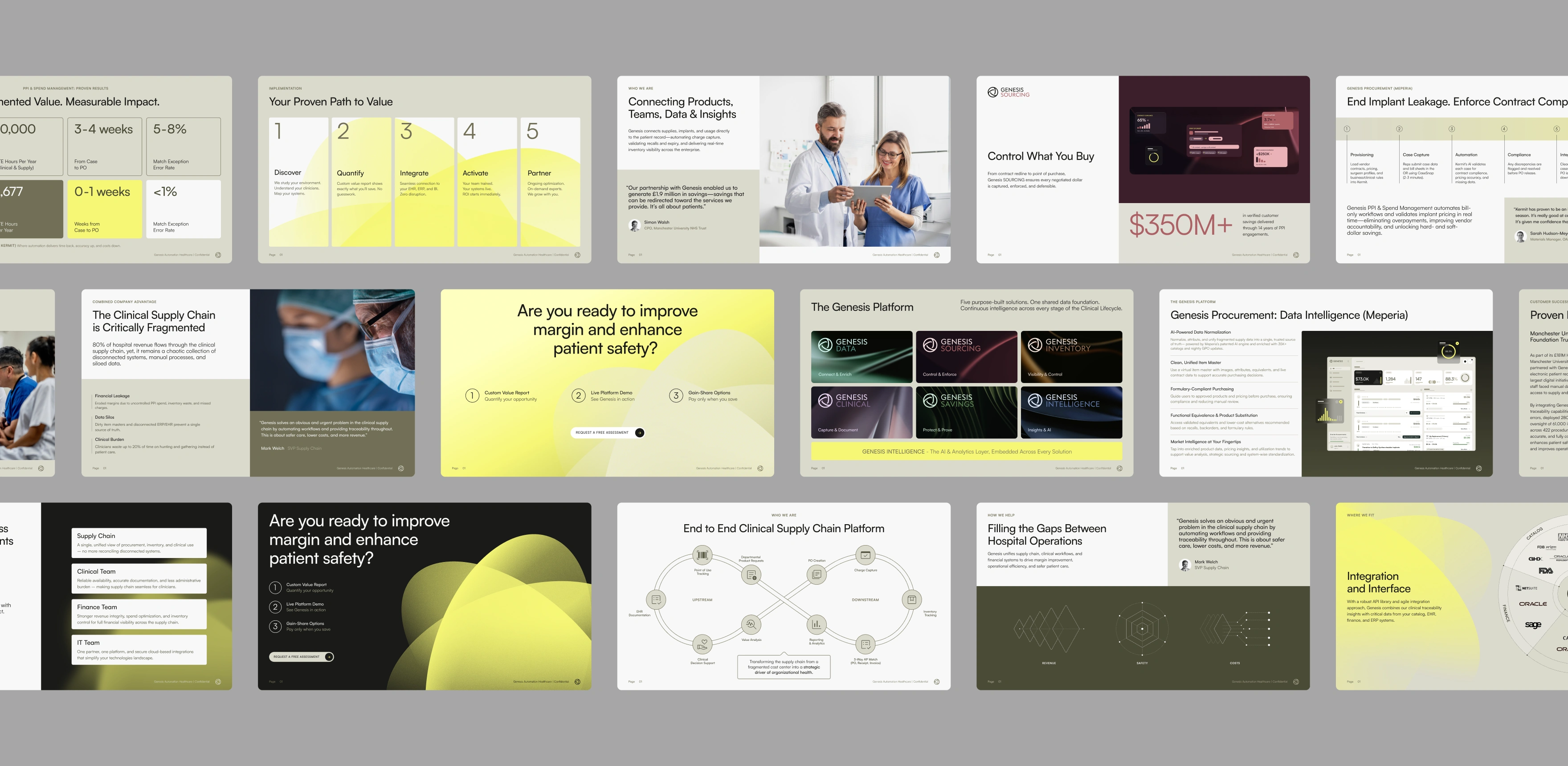1568x766 pixels.
Task: Click the Genesis Sourcing logo above Control What You Buy
Action: coord(1009,92)
